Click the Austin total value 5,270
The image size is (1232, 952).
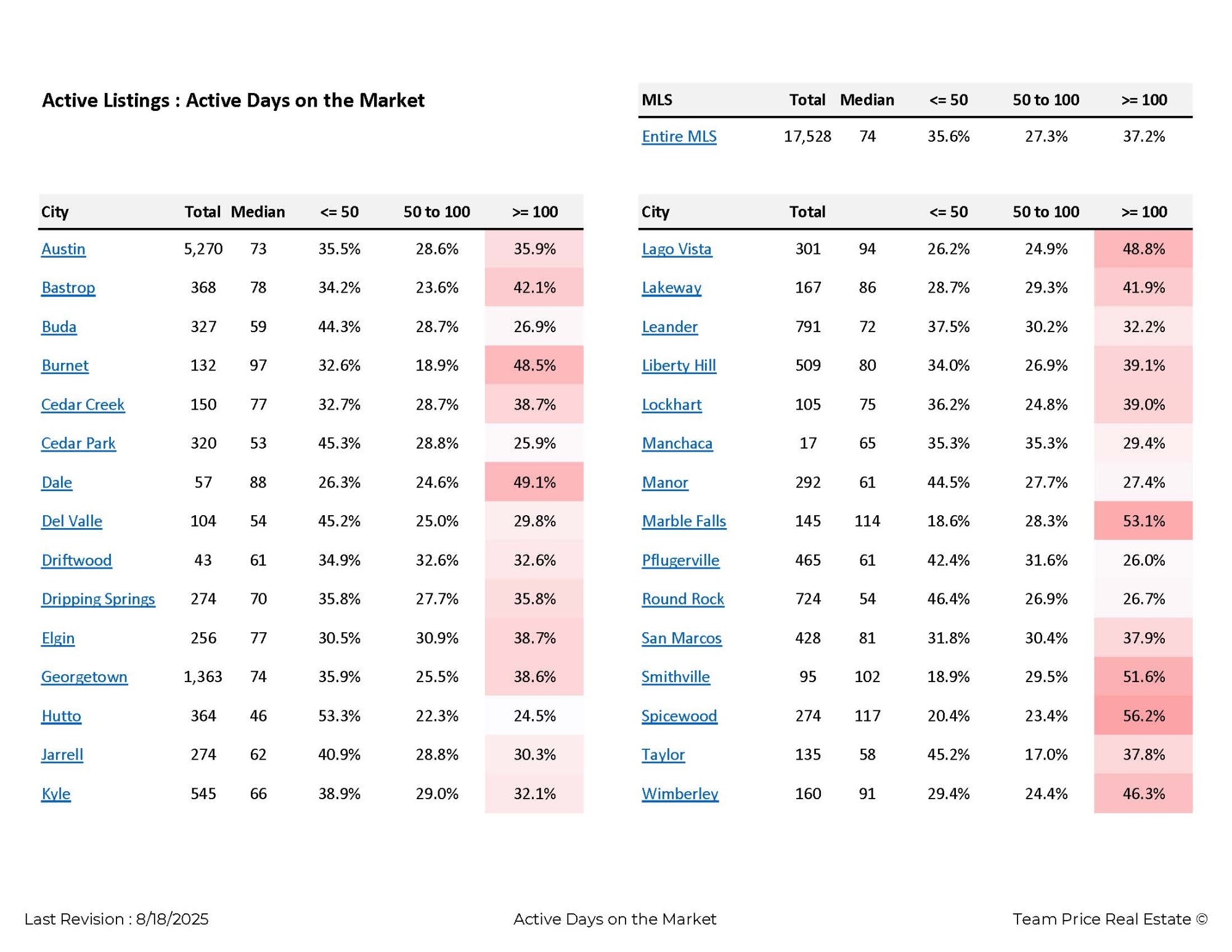tap(203, 249)
